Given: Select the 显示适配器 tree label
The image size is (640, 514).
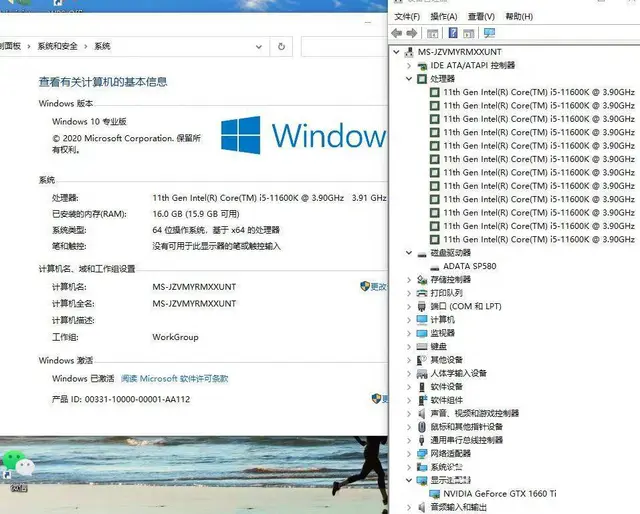Looking at the screenshot, I should click(x=451, y=480).
